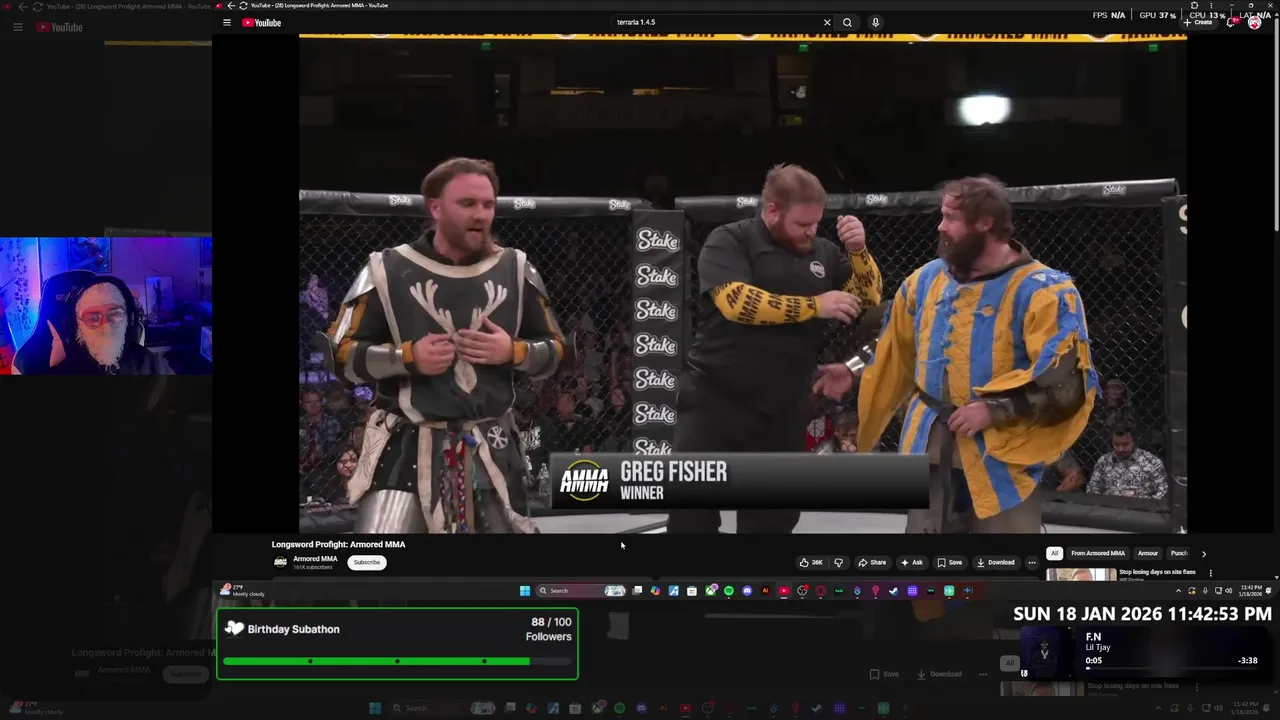Click the YouTube logo beside the guide menu
This screenshot has height=720, width=1280.
click(262, 22)
